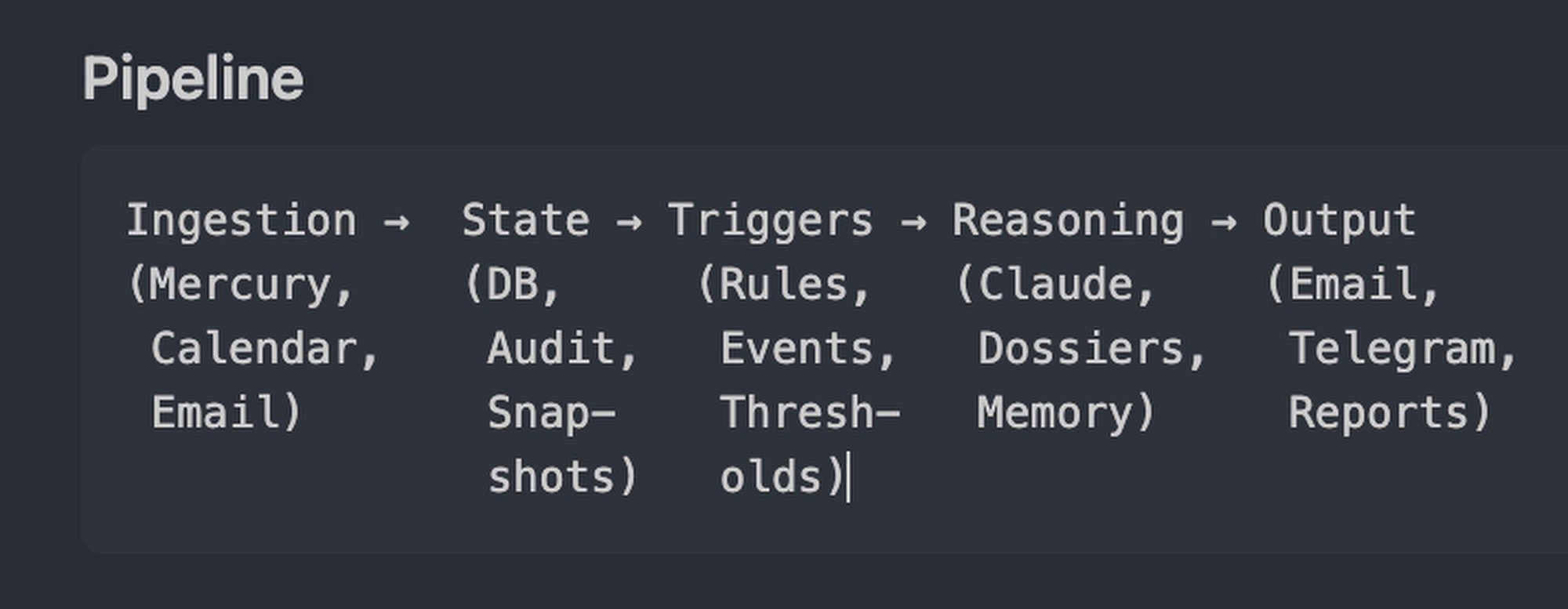This screenshot has width=1568, height=609.
Task: Click the arrow between Reasoning and Output
Action: (x=1224, y=222)
